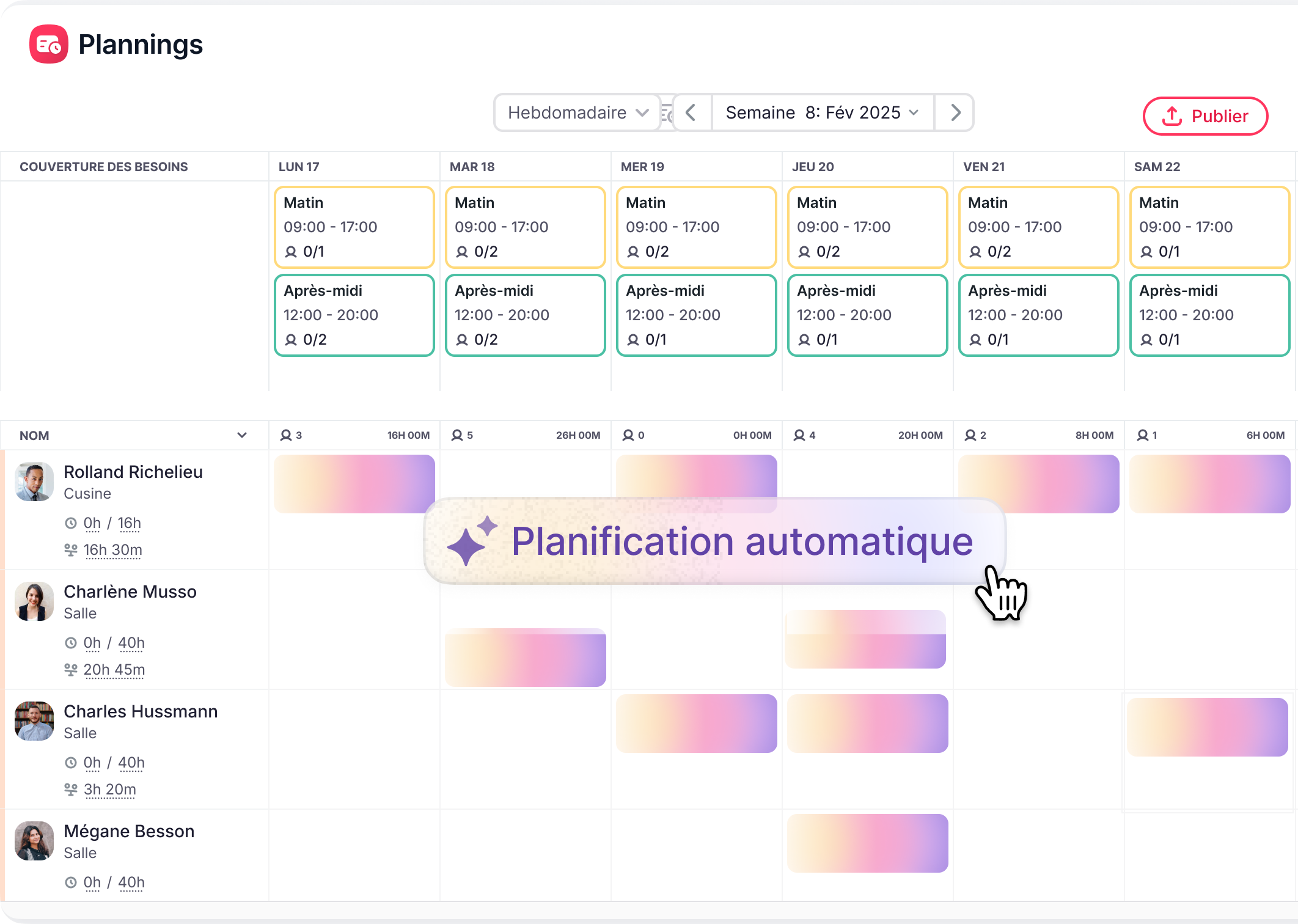Click the filter icon beside Hebdomadaire
1298x924 pixels.
click(x=667, y=113)
